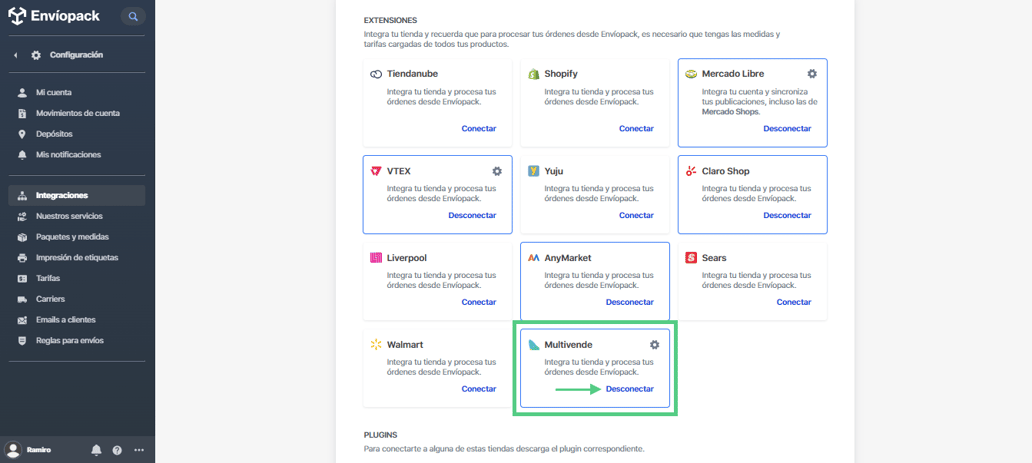Select Integraciones in sidebar
Image resolution: width=1032 pixels, height=463 pixels.
[x=77, y=196]
